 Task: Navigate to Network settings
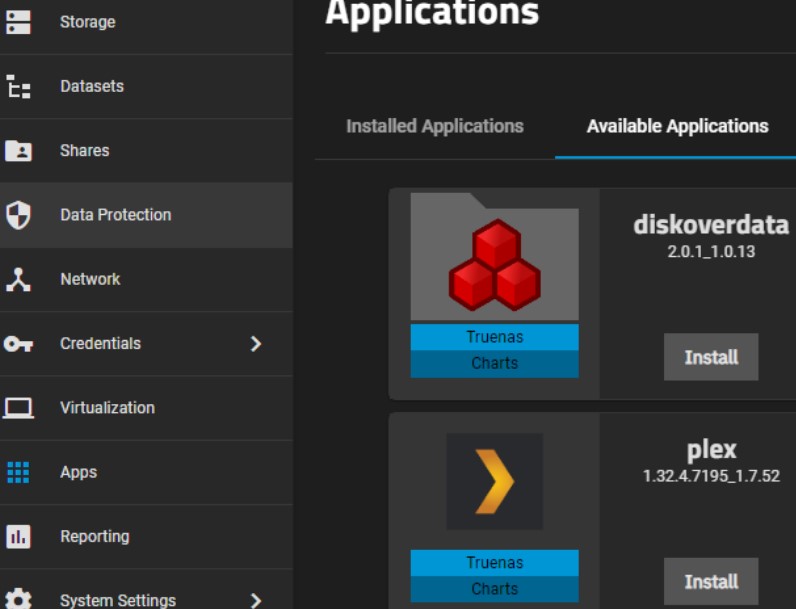146,279
